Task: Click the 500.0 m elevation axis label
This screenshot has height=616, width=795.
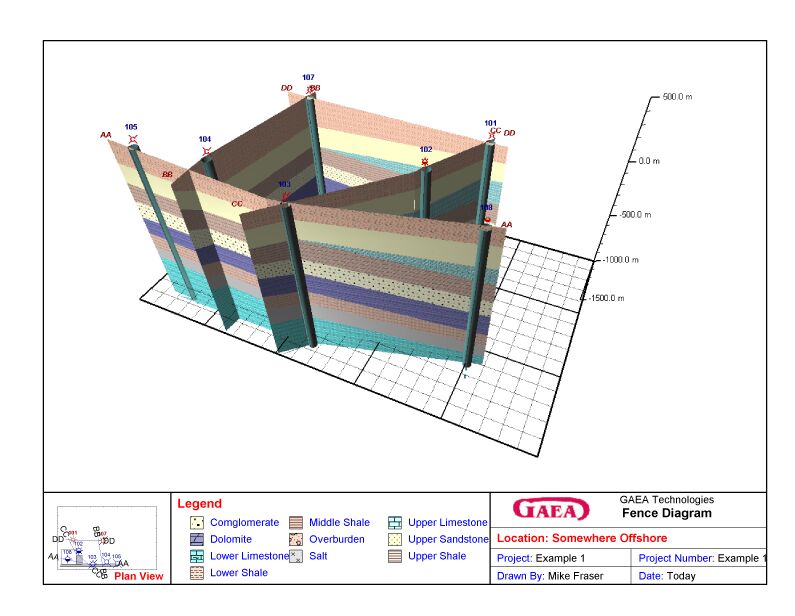Action: (678, 97)
